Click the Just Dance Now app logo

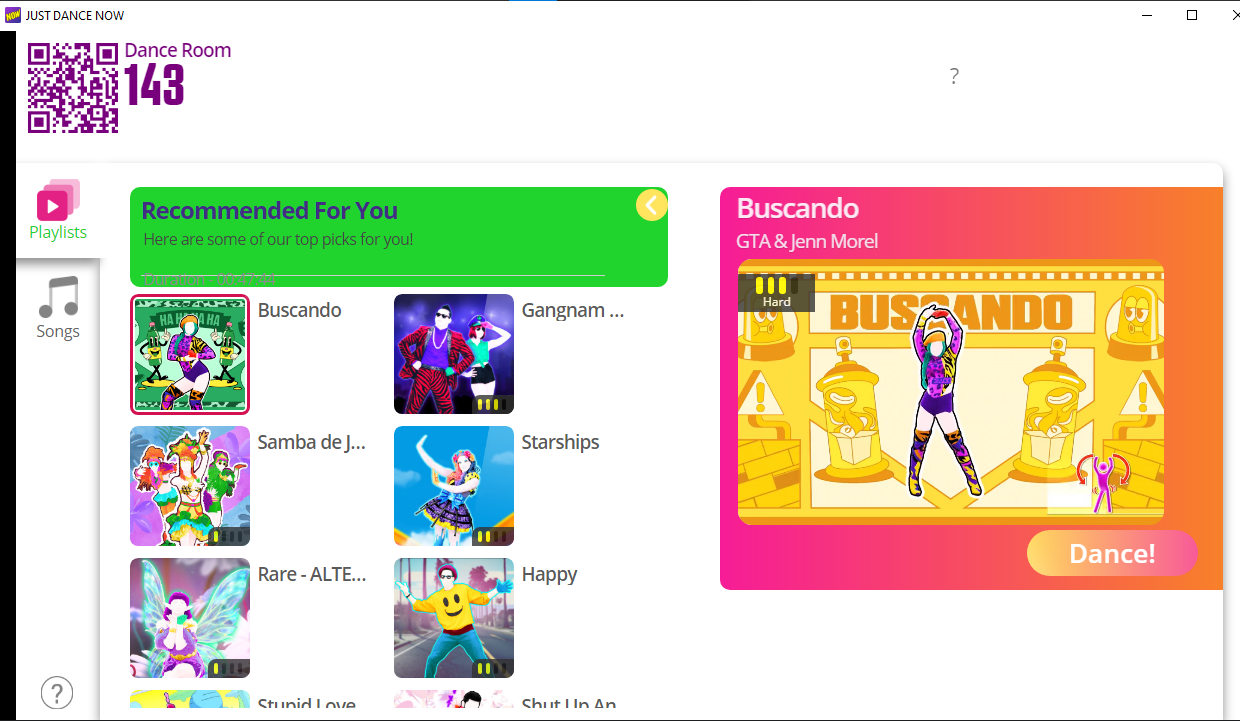[x=12, y=15]
